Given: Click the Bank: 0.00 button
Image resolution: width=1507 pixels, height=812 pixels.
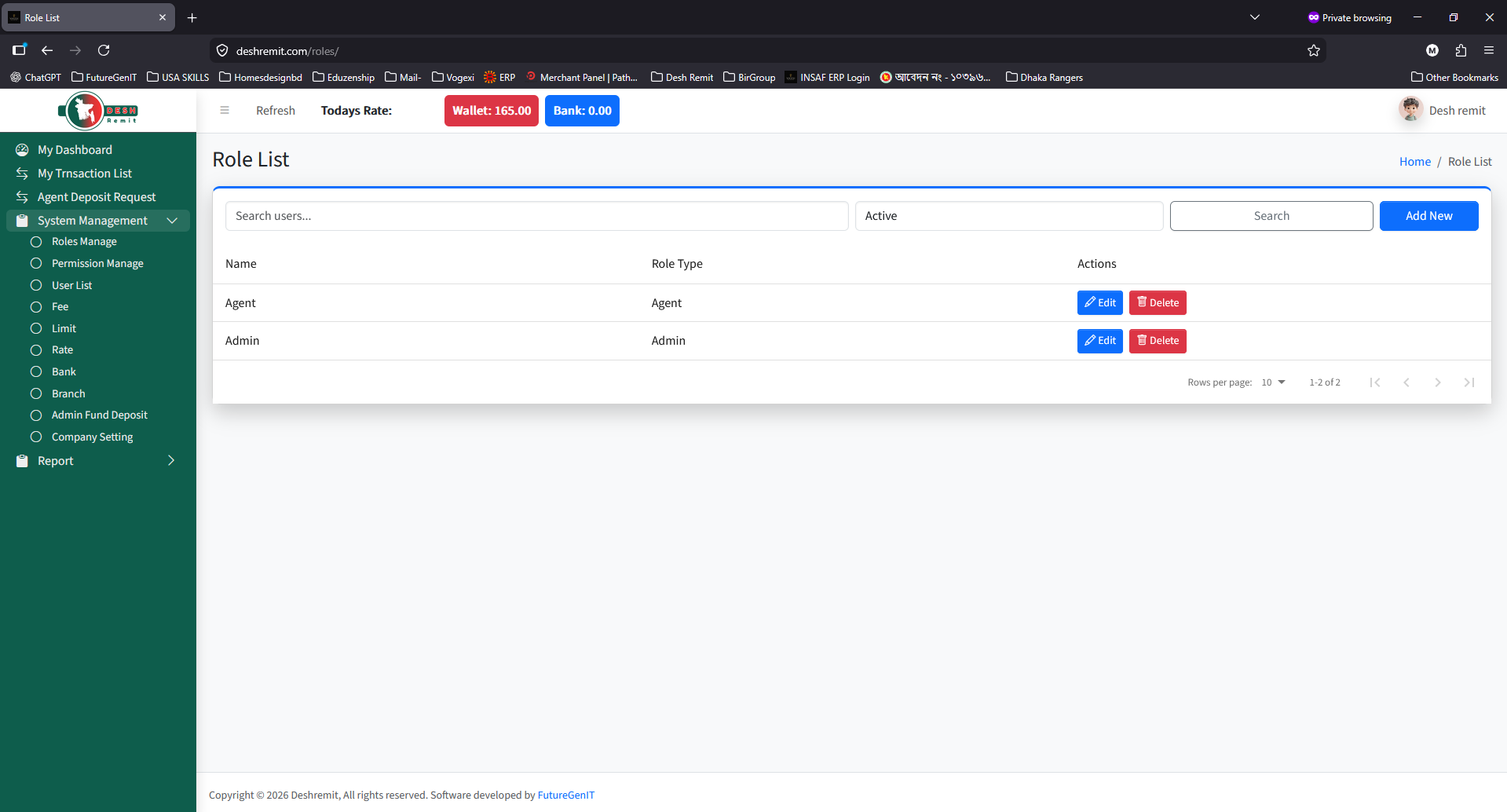Looking at the screenshot, I should [x=582, y=111].
